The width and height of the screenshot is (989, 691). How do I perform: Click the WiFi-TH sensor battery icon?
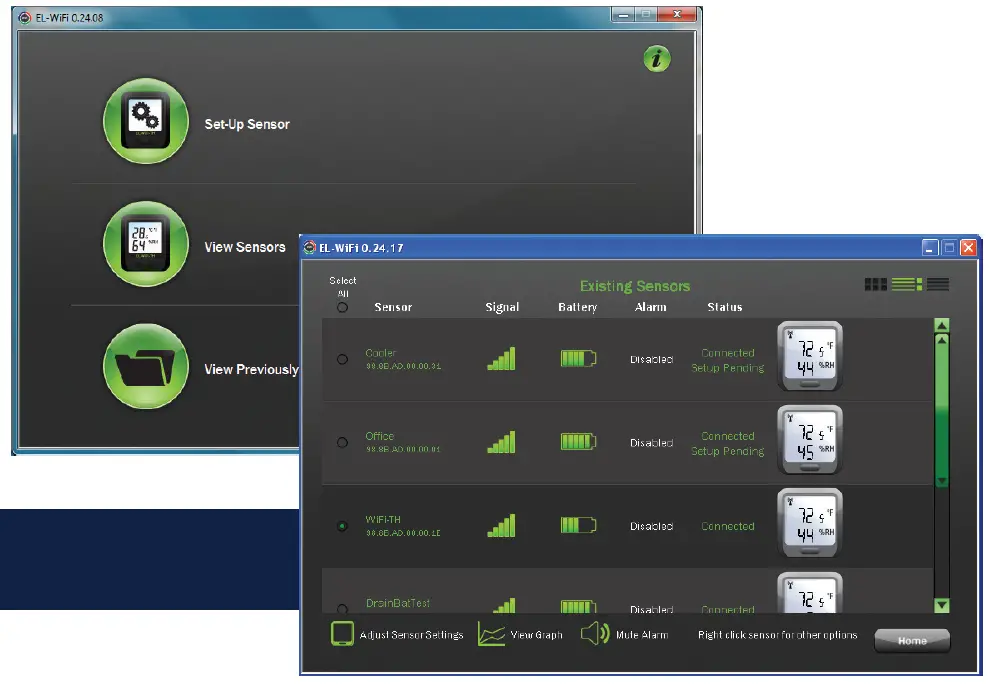coord(578,525)
